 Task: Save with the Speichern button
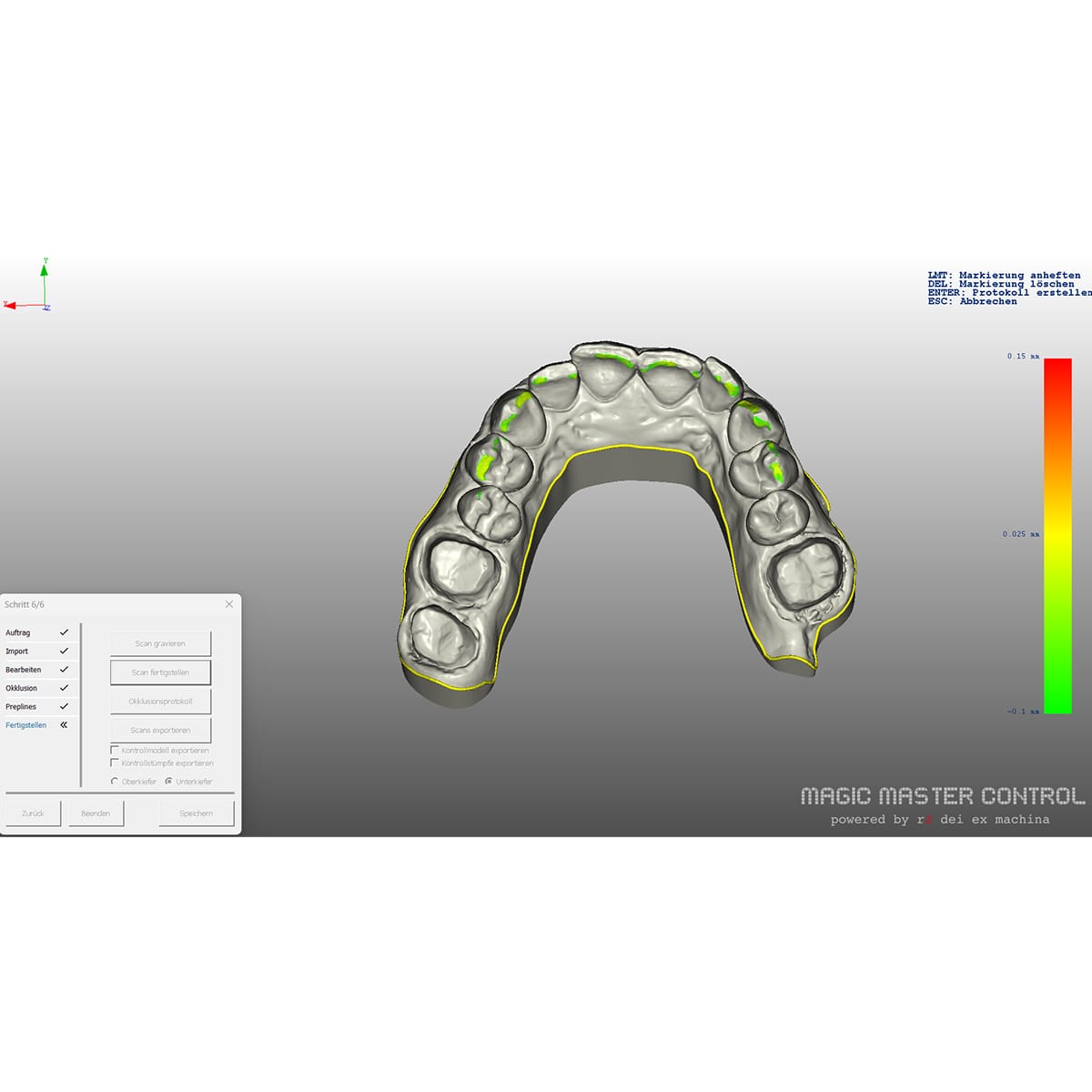tap(197, 814)
